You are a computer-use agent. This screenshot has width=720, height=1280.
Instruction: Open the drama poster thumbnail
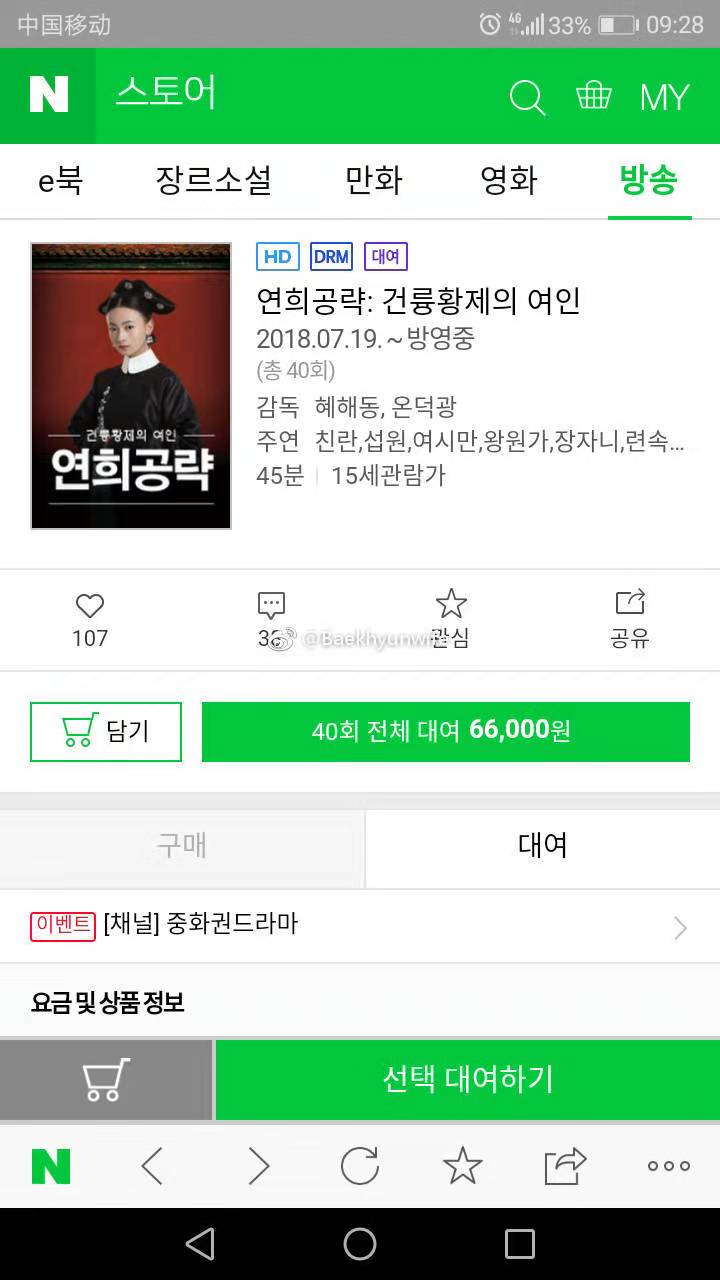[x=131, y=386]
